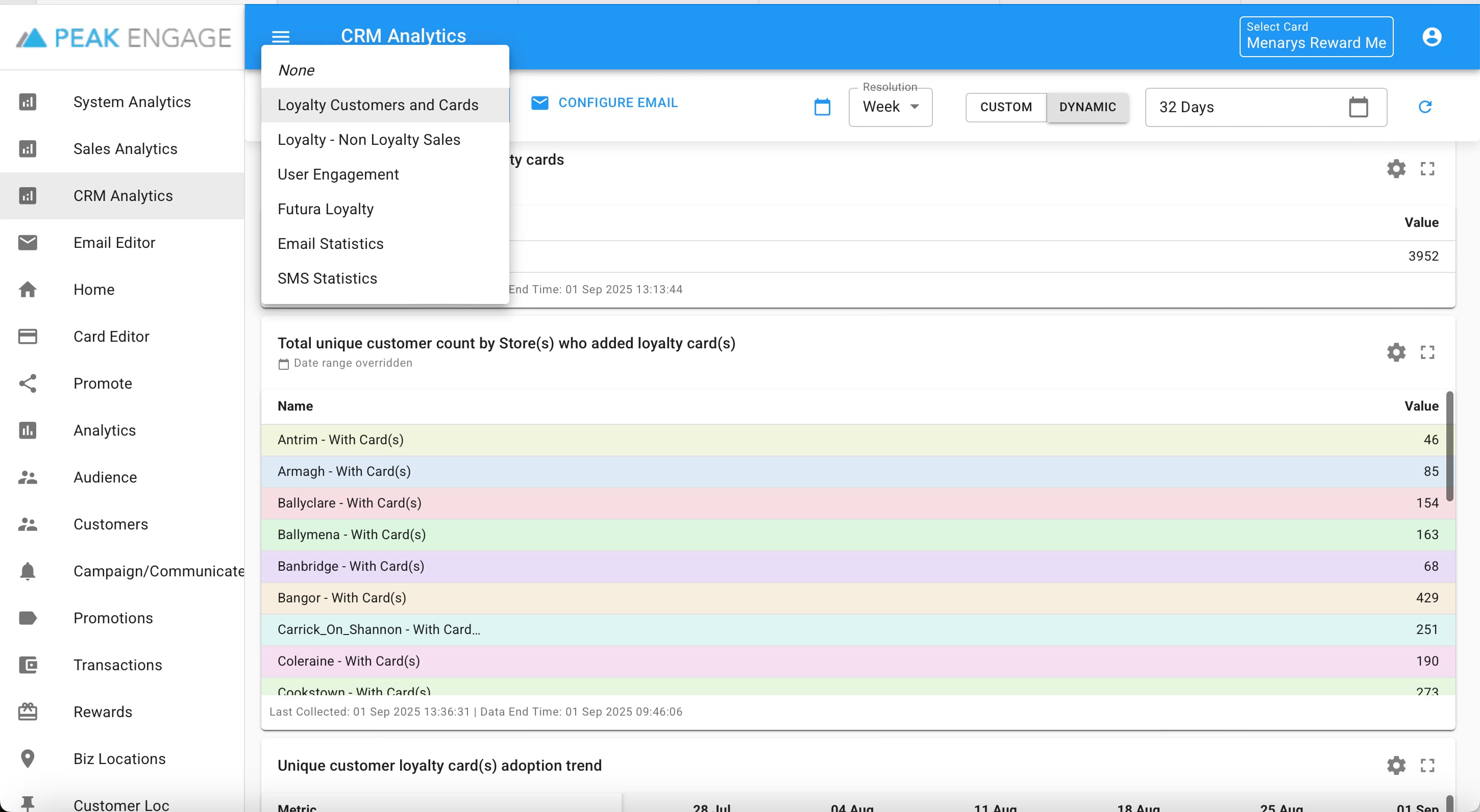The image size is (1480, 812).
Task: Click the Biz Locations pin icon
Action: click(x=28, y=758)
